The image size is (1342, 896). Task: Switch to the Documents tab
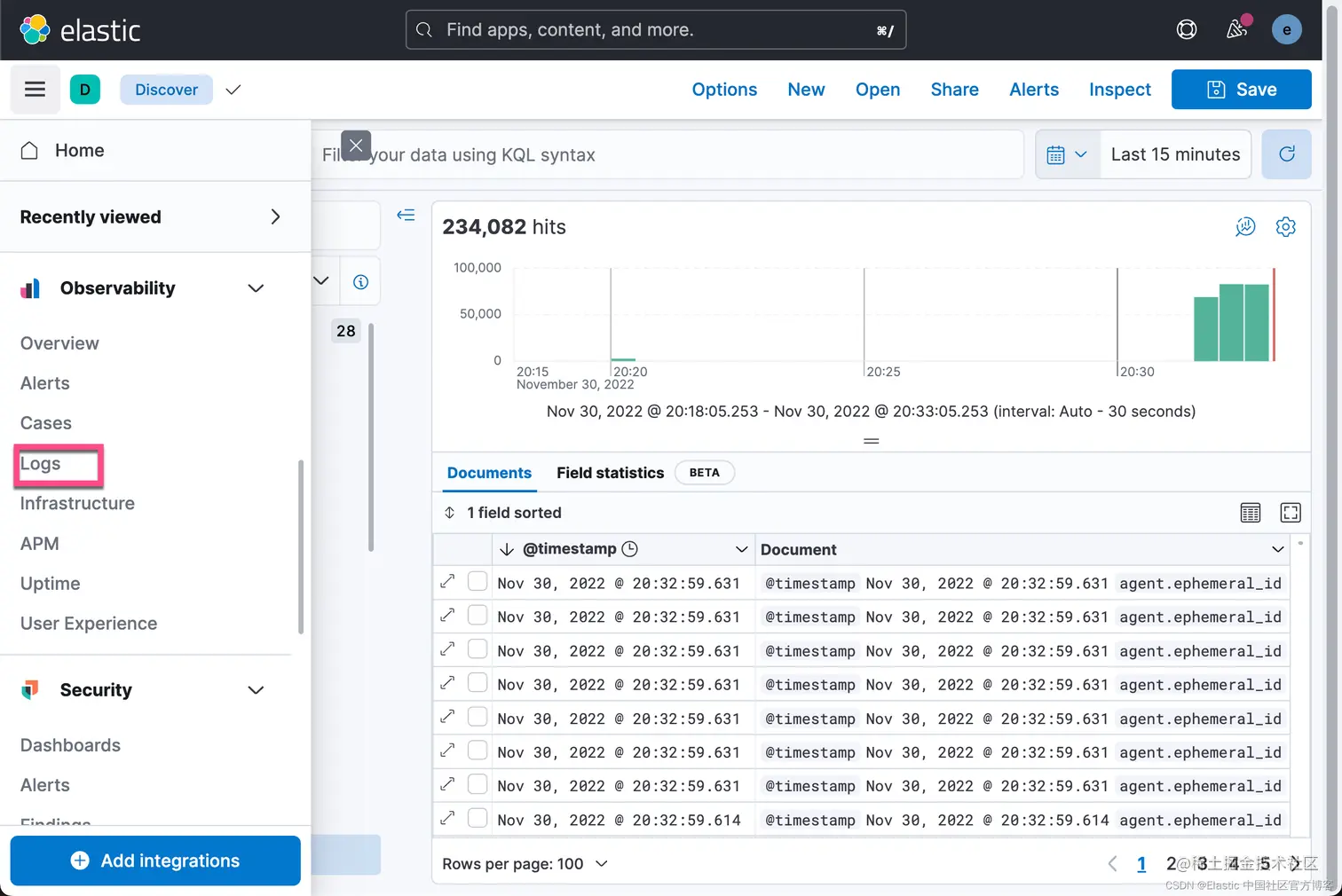click(489, 473)
